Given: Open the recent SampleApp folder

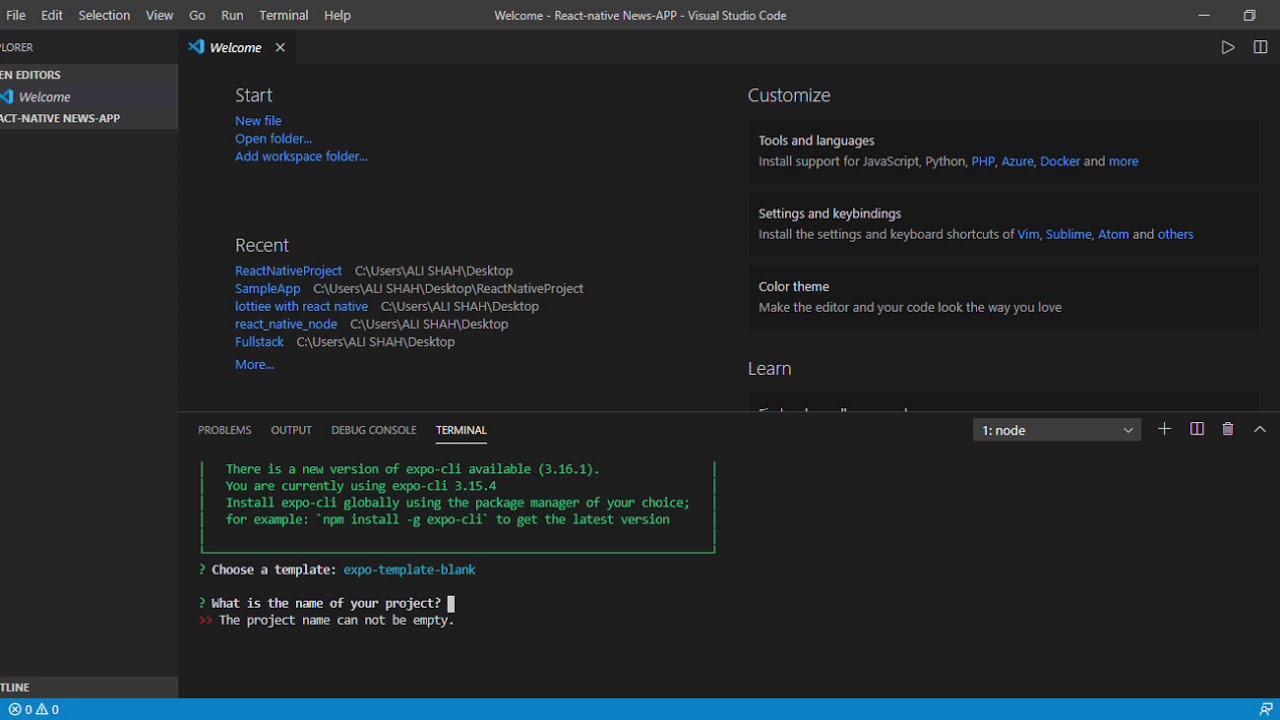Looking at the screenshot, I should click(268, 289).
